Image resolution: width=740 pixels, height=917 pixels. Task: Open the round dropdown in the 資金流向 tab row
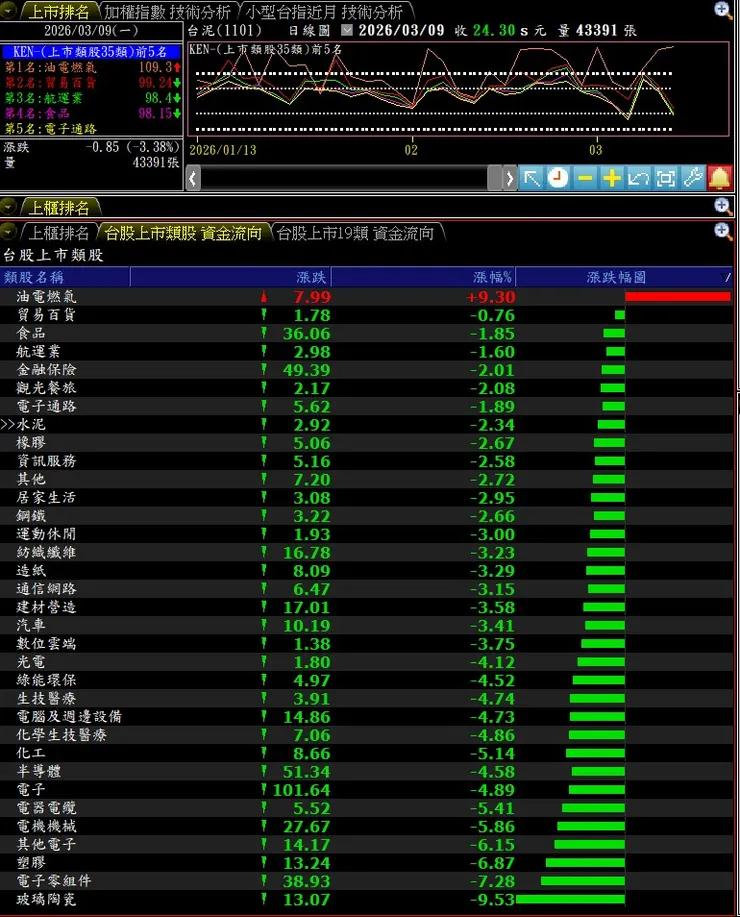pyautogui.click(x=8, y=232)
